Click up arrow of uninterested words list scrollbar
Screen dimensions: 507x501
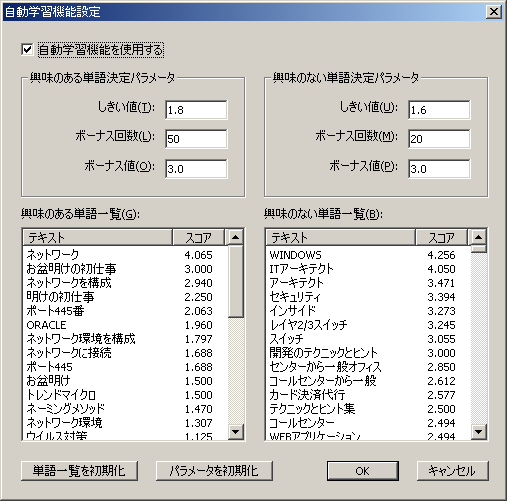(x=479, y=237)
